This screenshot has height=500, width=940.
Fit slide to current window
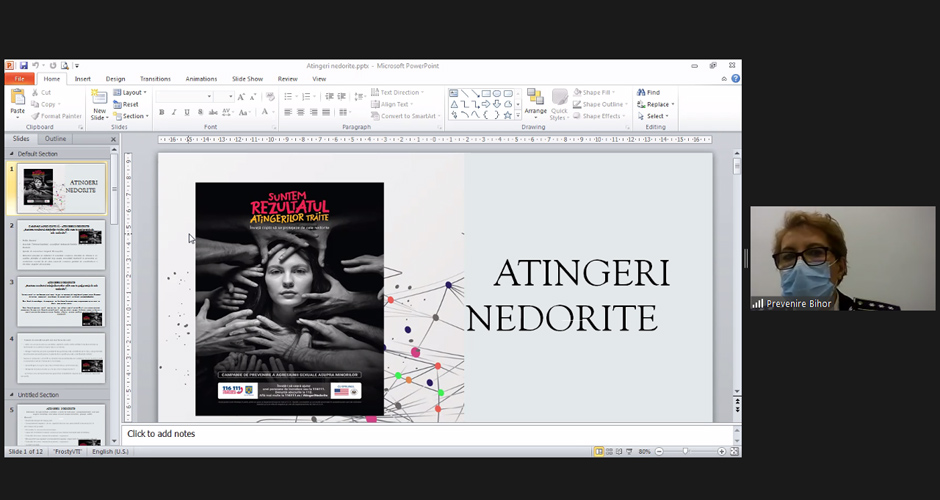tap(734, 451)
